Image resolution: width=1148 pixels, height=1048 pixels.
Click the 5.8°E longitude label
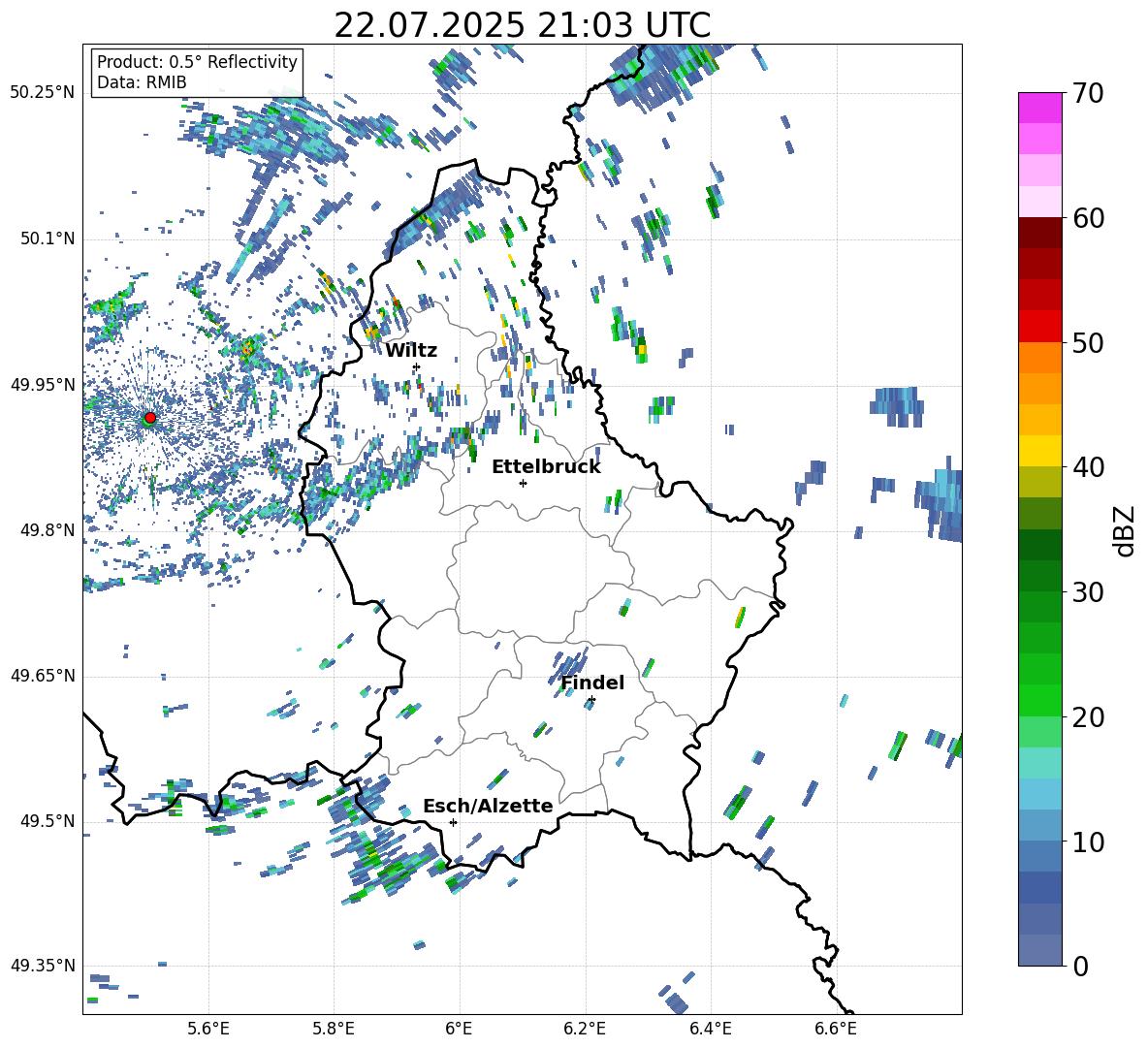334,1029
